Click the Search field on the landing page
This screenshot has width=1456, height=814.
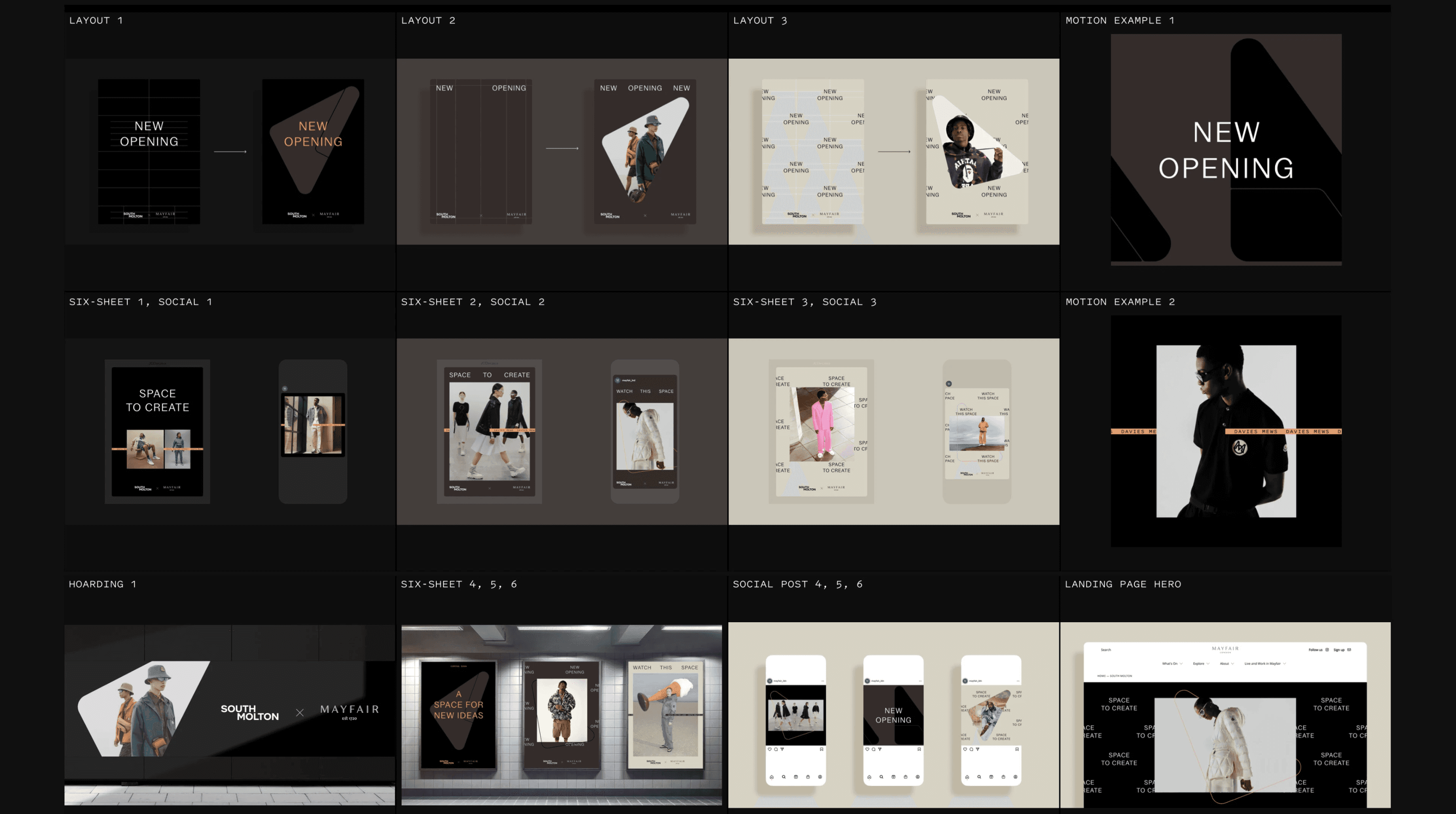[x=1106, y=649]
